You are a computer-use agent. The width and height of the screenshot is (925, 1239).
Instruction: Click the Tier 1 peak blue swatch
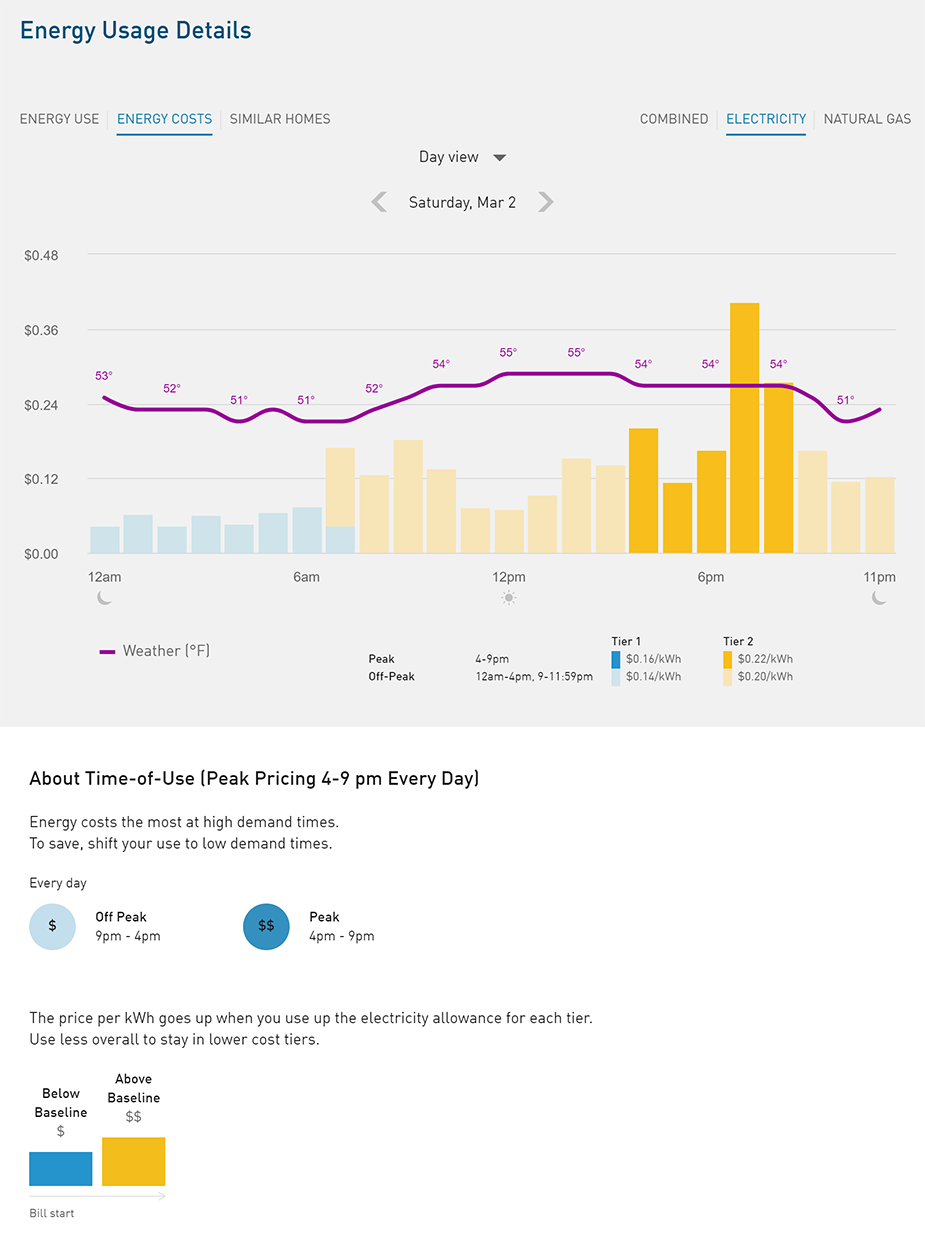pos(616,659)
